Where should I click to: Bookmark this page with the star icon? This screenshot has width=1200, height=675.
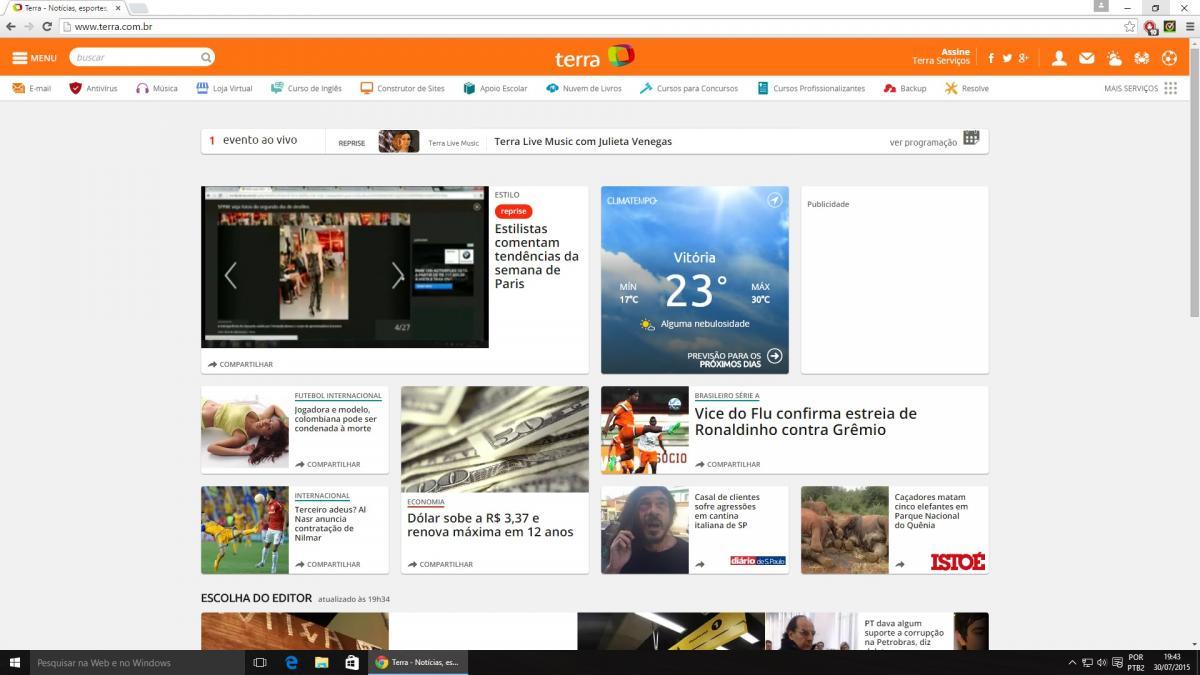click(1130, 26)
